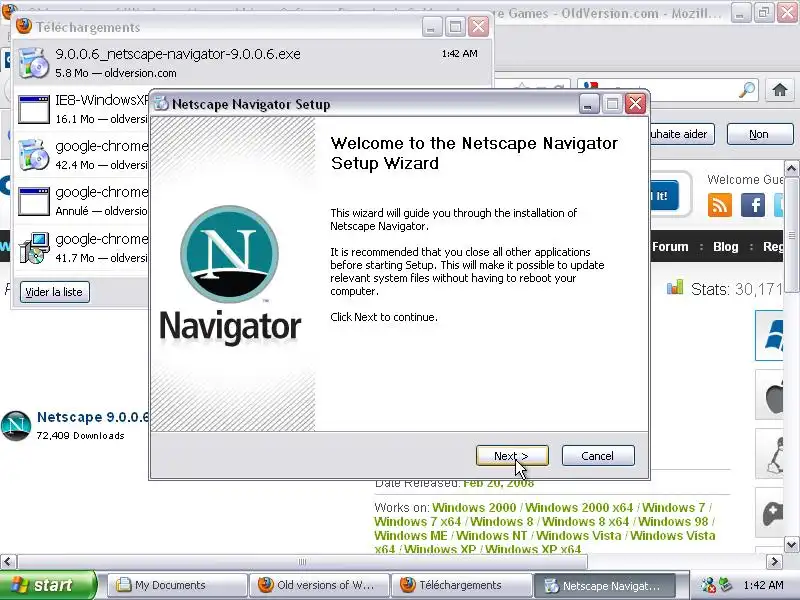Click the Netscape logo beside Netscape 9.0.0.6
The image size is (800, 600).
(x=16, y=426)
